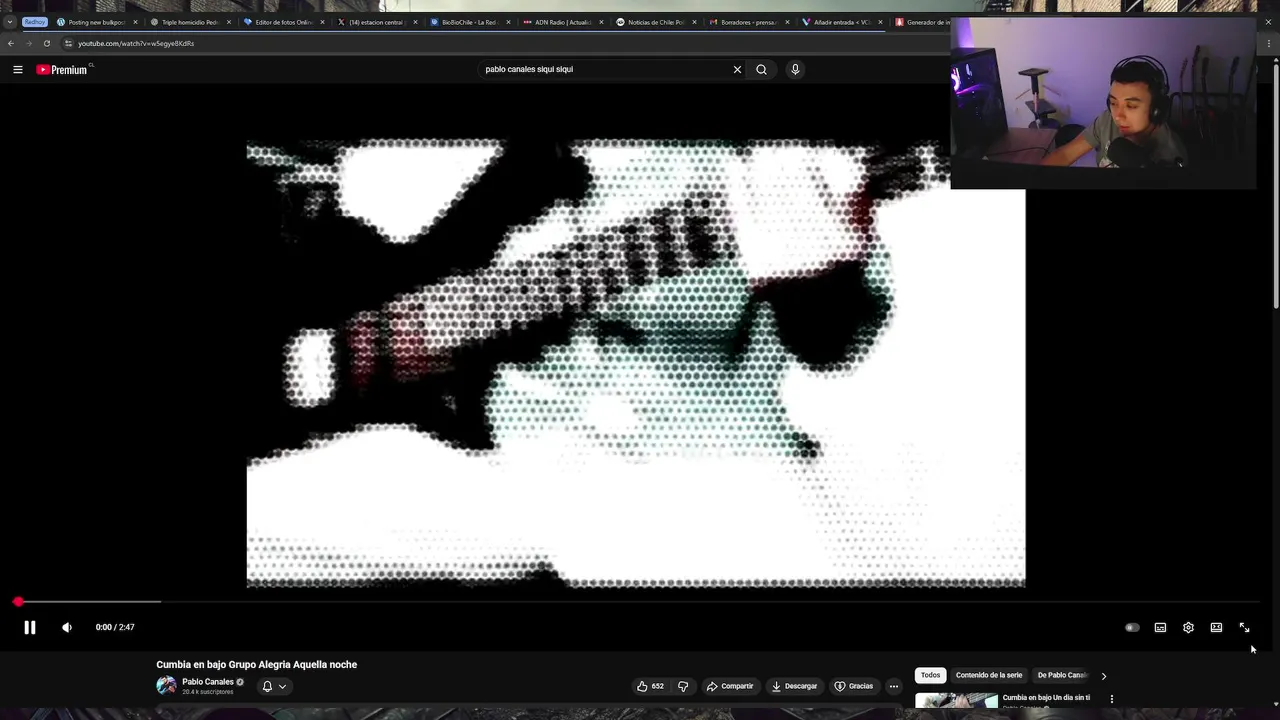Open options menu for 'Un dia sin ti' video
The width and height of the screenshot is (1280, 720).
1111,699
